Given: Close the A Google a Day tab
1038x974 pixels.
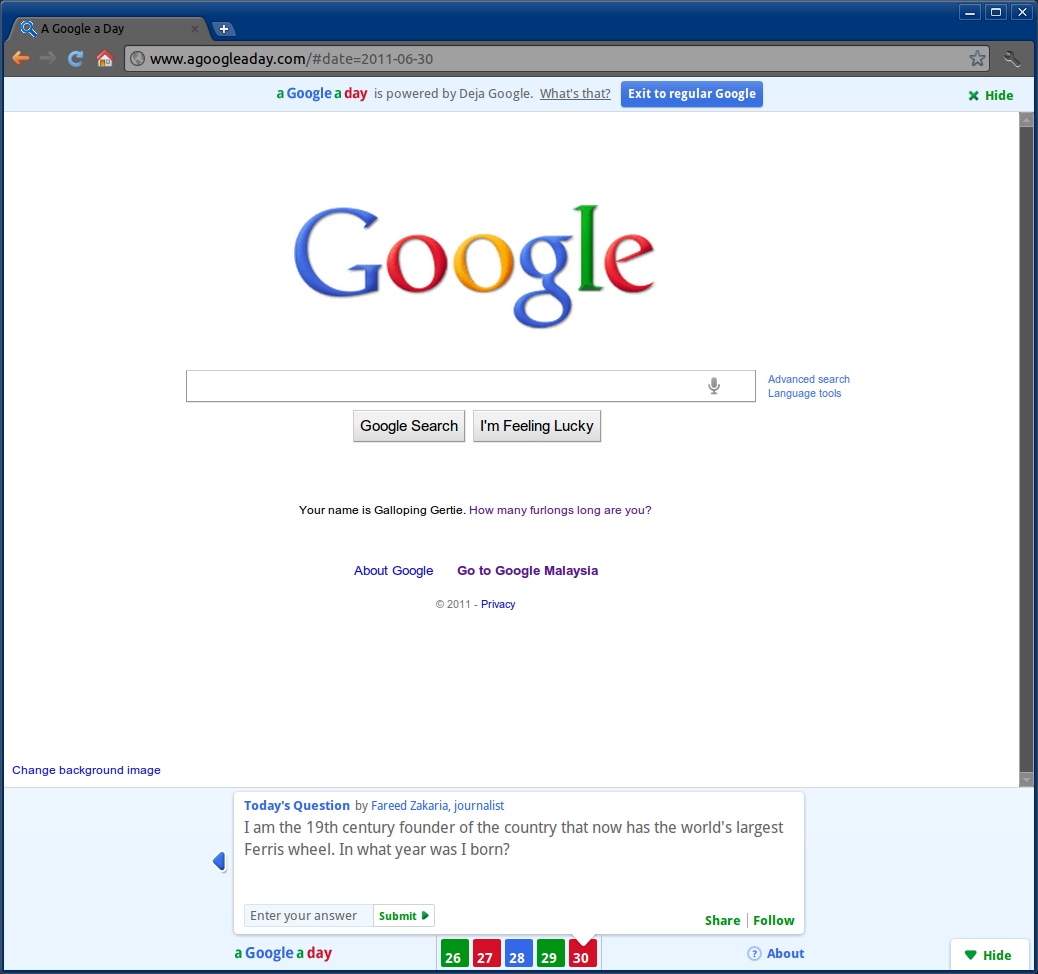Looking at the screenshot, I should tap(195, 28).
